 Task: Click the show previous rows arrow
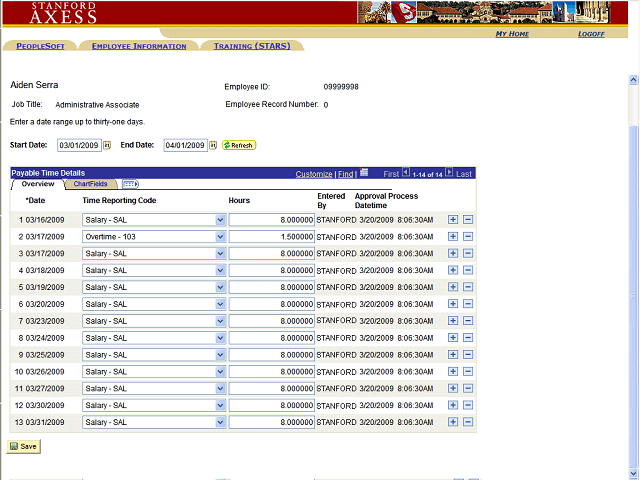pos(405,173)
